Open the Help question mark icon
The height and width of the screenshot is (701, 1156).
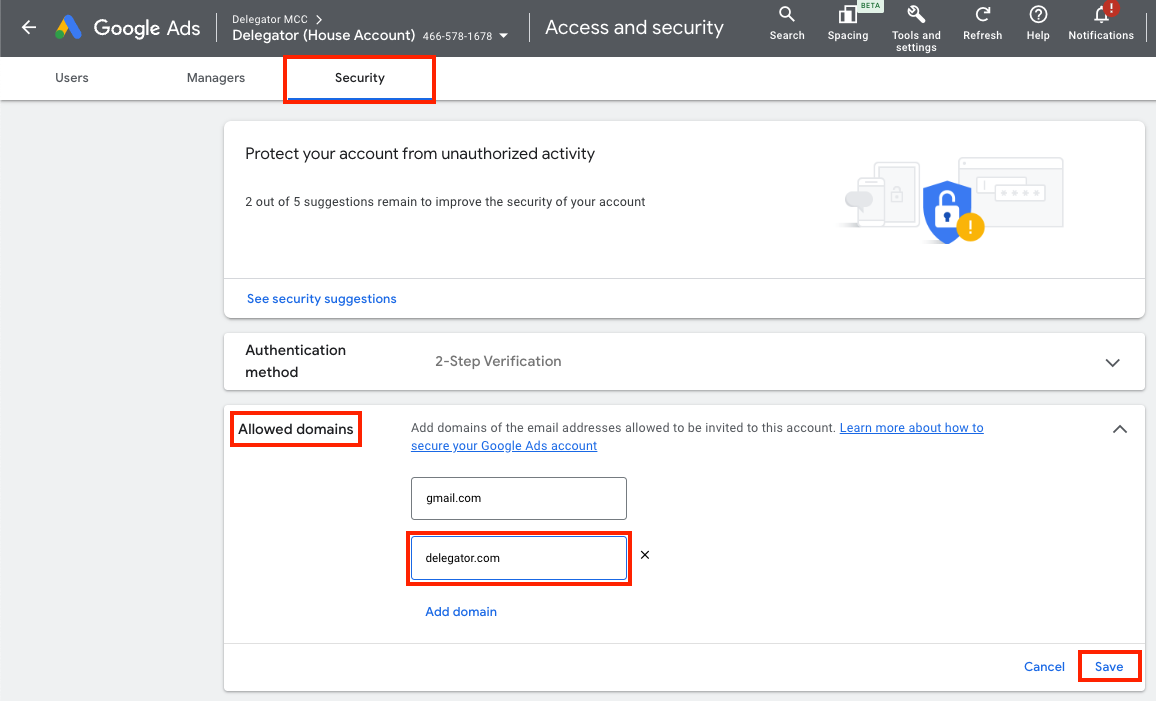(x=1038, y=24)
